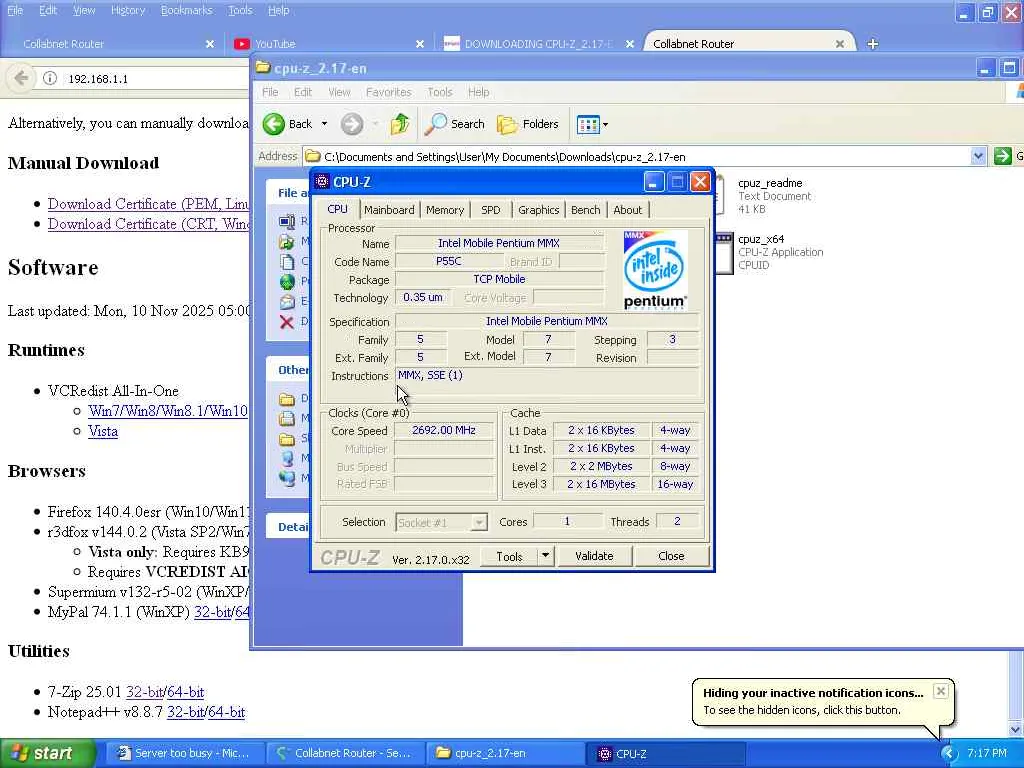
Task: Toggle the Folders pane button
Action: pos(528,123)
